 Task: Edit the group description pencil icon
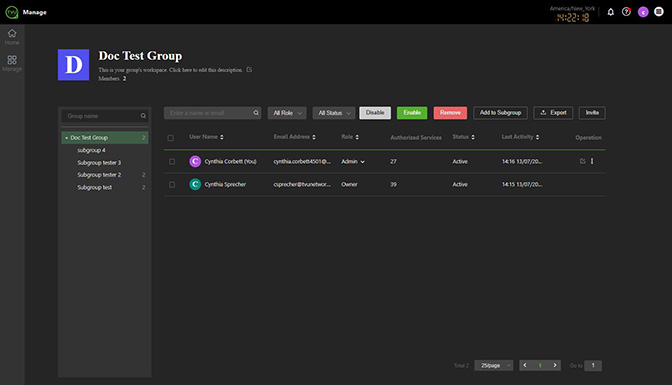249,69
